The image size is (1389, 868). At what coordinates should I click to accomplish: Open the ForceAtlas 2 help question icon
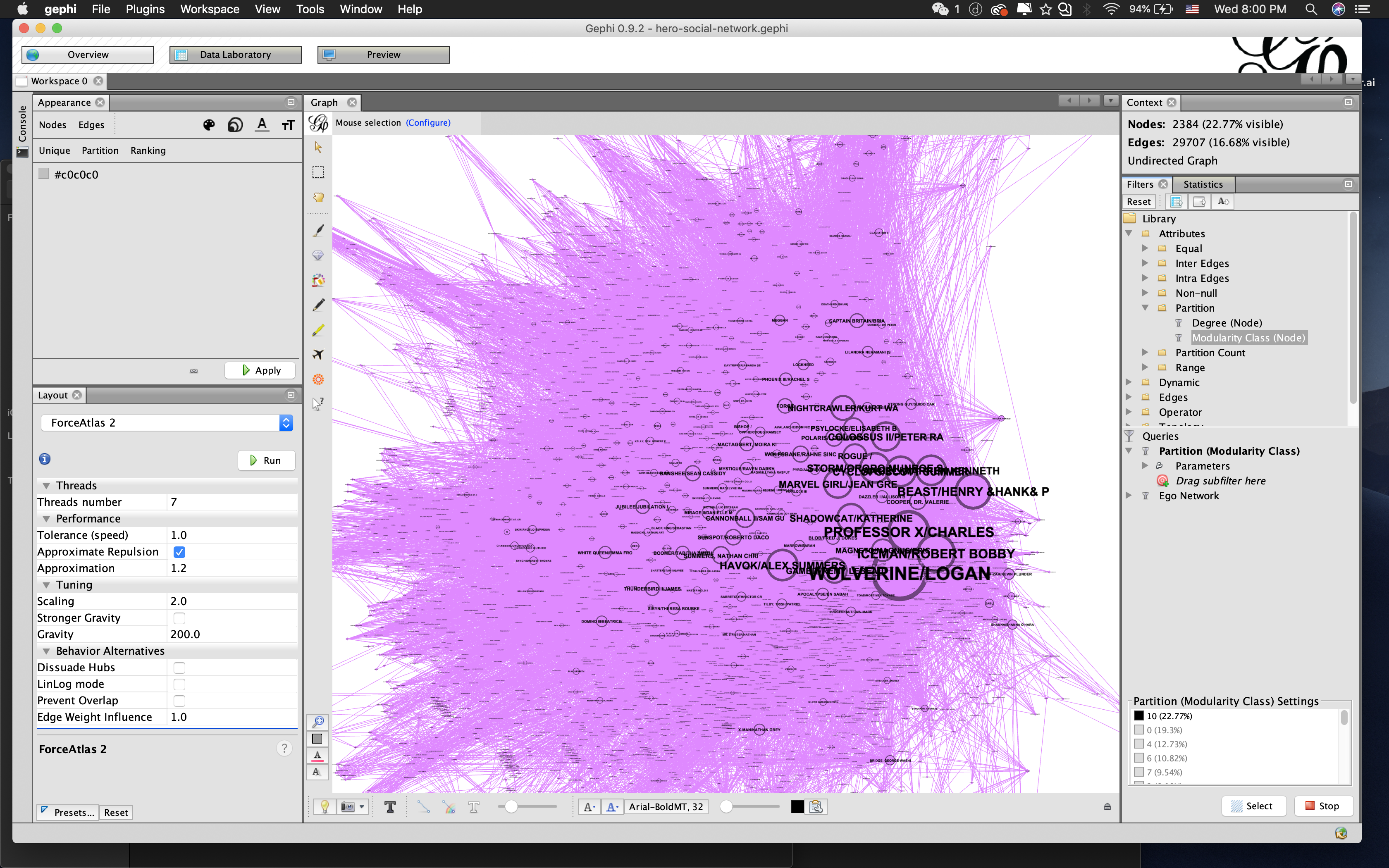[284, 748]
